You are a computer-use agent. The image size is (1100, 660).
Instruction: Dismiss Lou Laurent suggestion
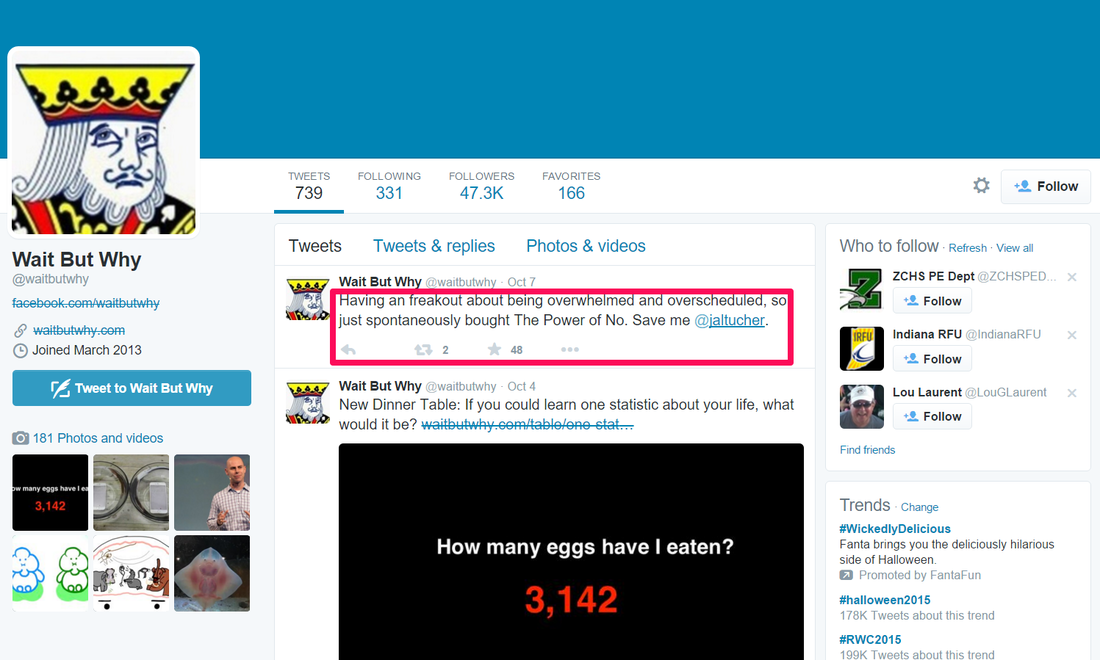(1072, 393)
